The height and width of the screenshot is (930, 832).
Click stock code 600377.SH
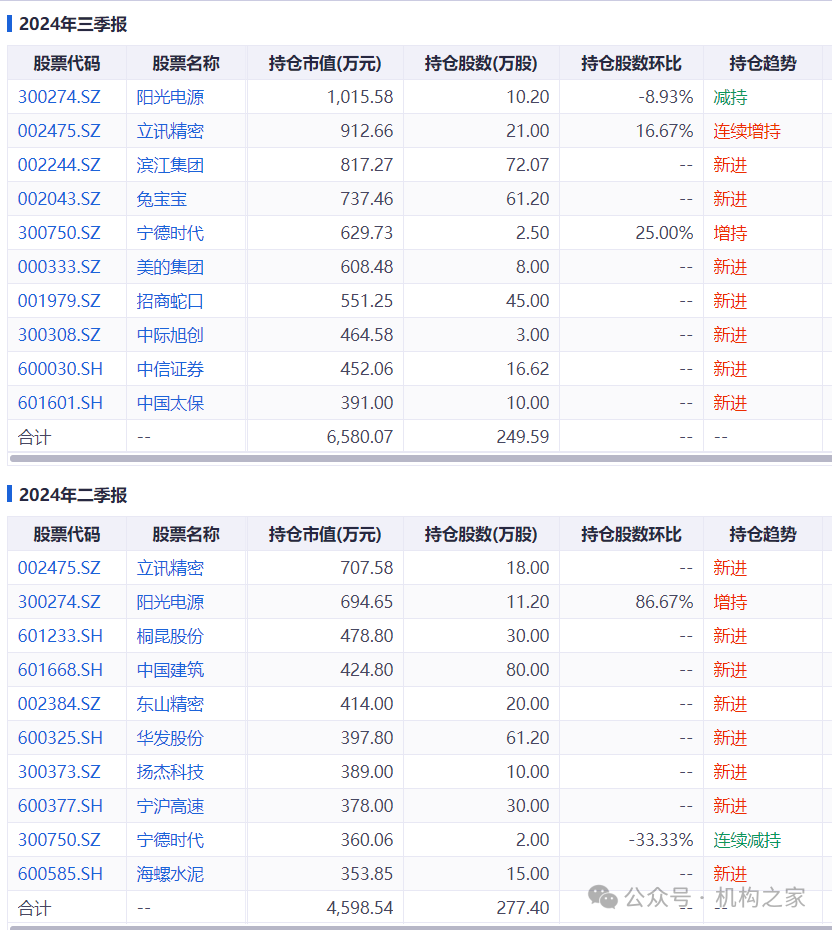60,806
